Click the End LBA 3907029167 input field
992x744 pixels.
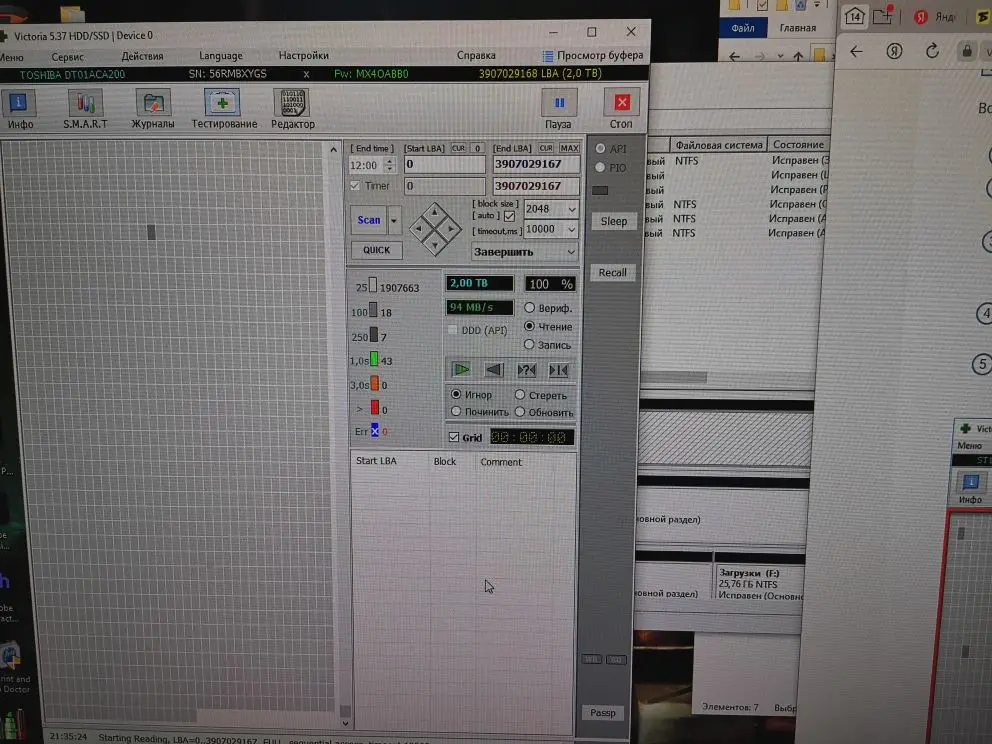536,164
